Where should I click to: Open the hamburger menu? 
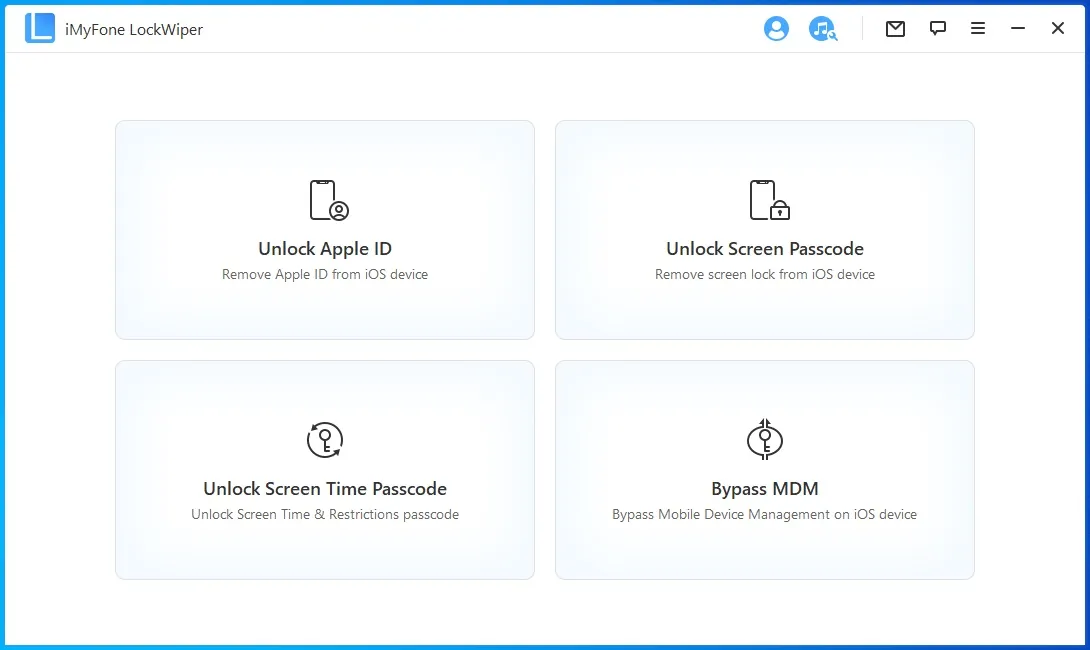(978, 29)
